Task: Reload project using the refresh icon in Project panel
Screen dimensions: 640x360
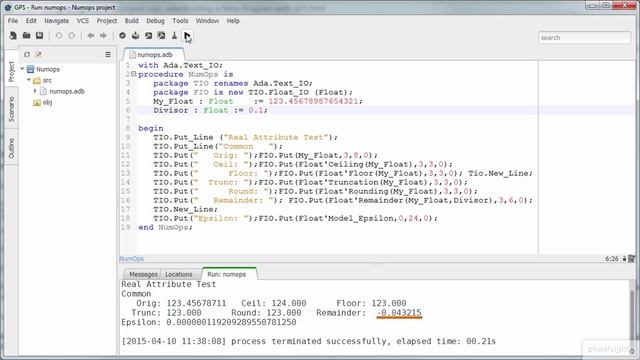Action: [x=27, y=54]
